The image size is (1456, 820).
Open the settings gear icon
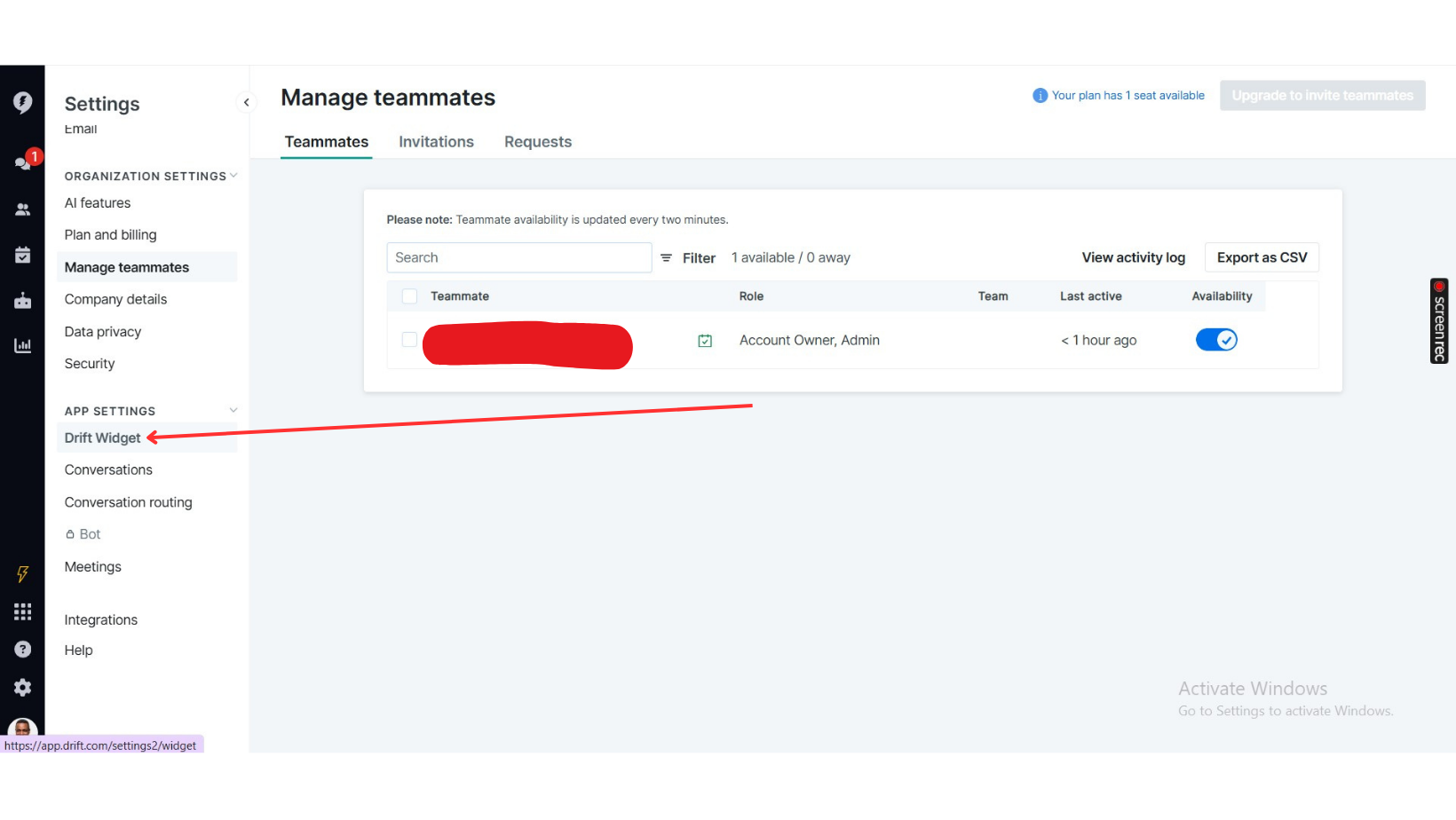23,688
